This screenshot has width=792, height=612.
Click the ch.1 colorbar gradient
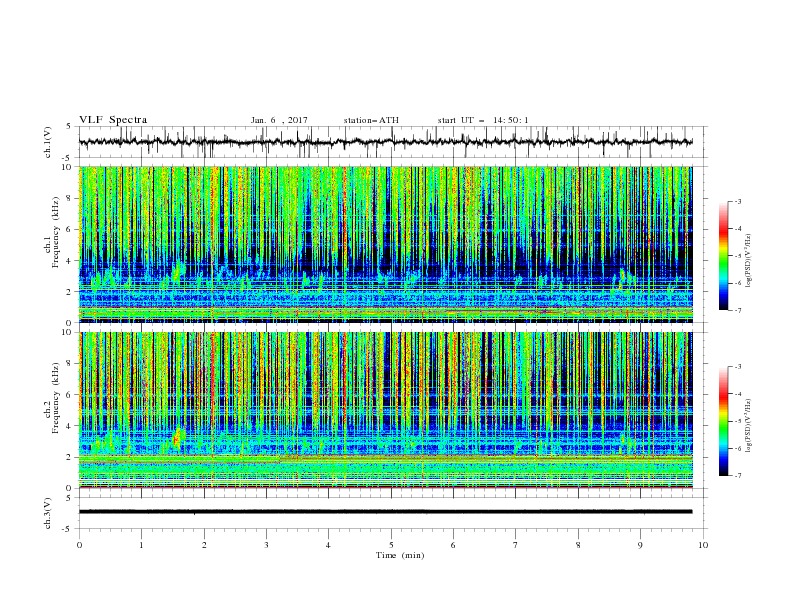point(723,256)
